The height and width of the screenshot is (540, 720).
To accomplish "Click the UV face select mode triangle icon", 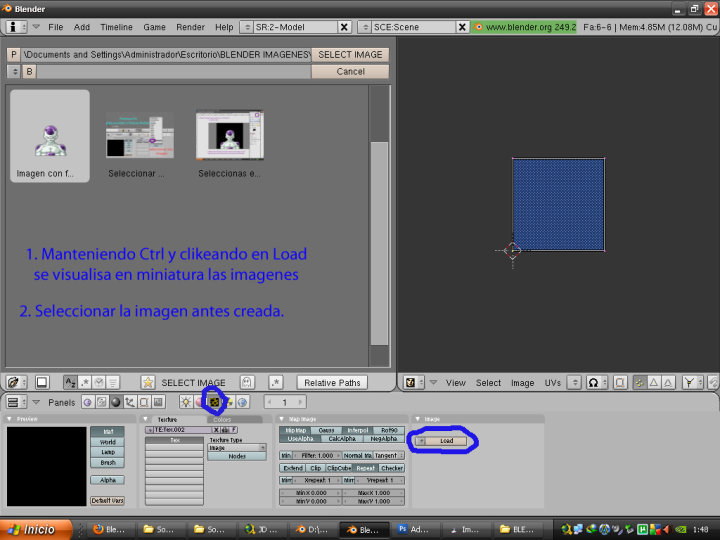I will [x=668, y=382].
